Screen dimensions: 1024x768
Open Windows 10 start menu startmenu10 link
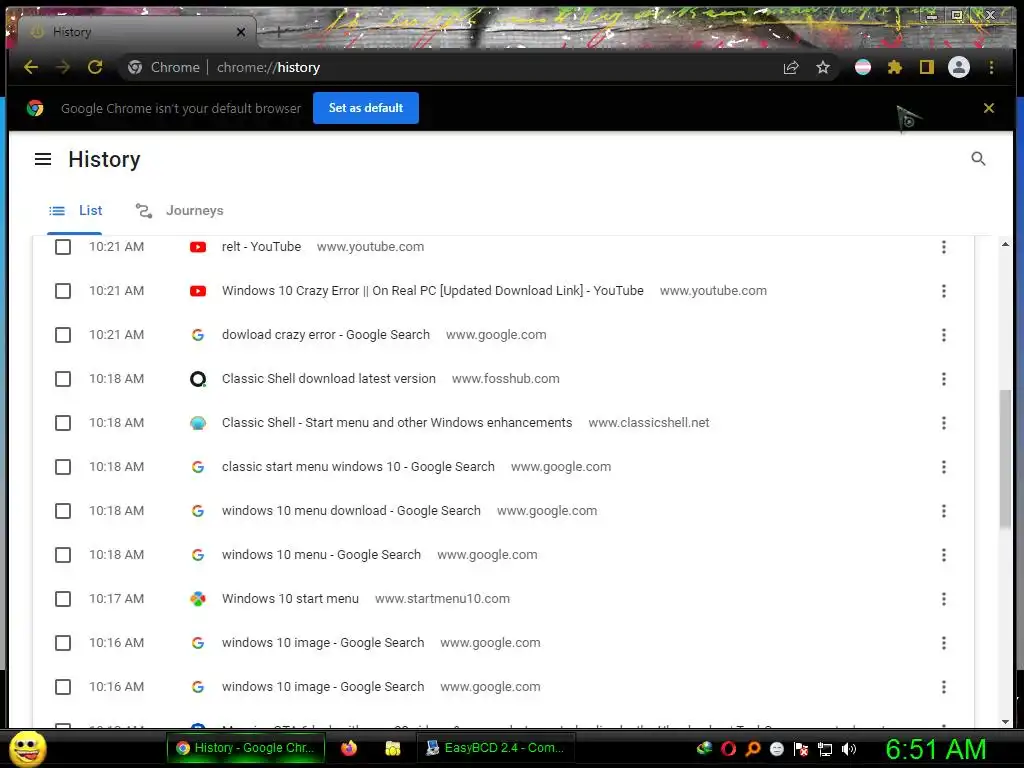[290, 599]
